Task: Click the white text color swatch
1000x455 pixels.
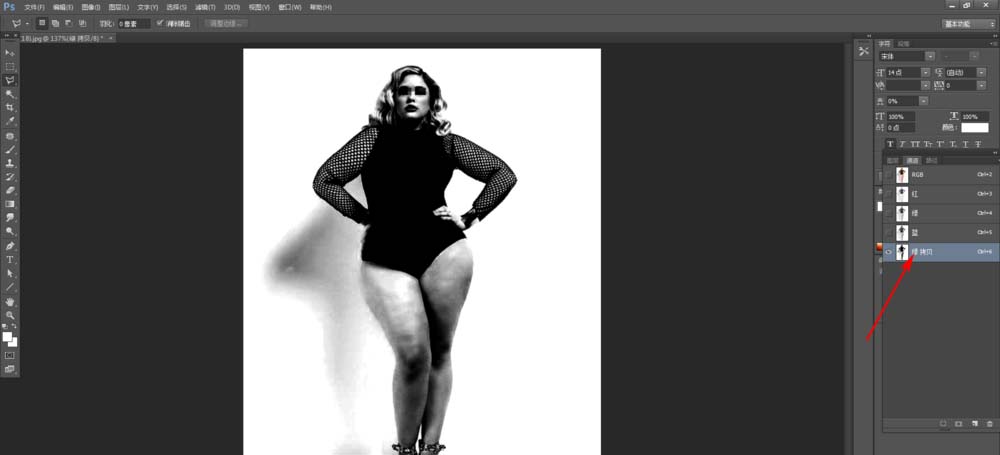Action: pos(974,128)
